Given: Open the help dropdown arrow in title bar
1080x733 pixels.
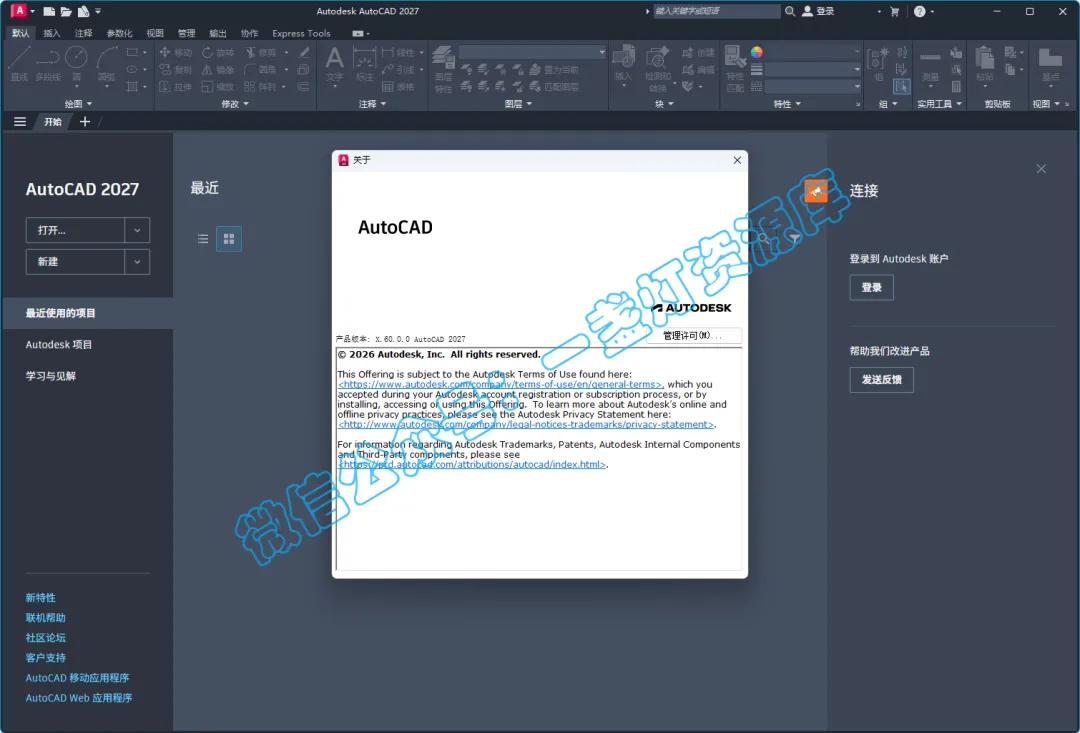Looking at the screenshot, I should 933,12.
